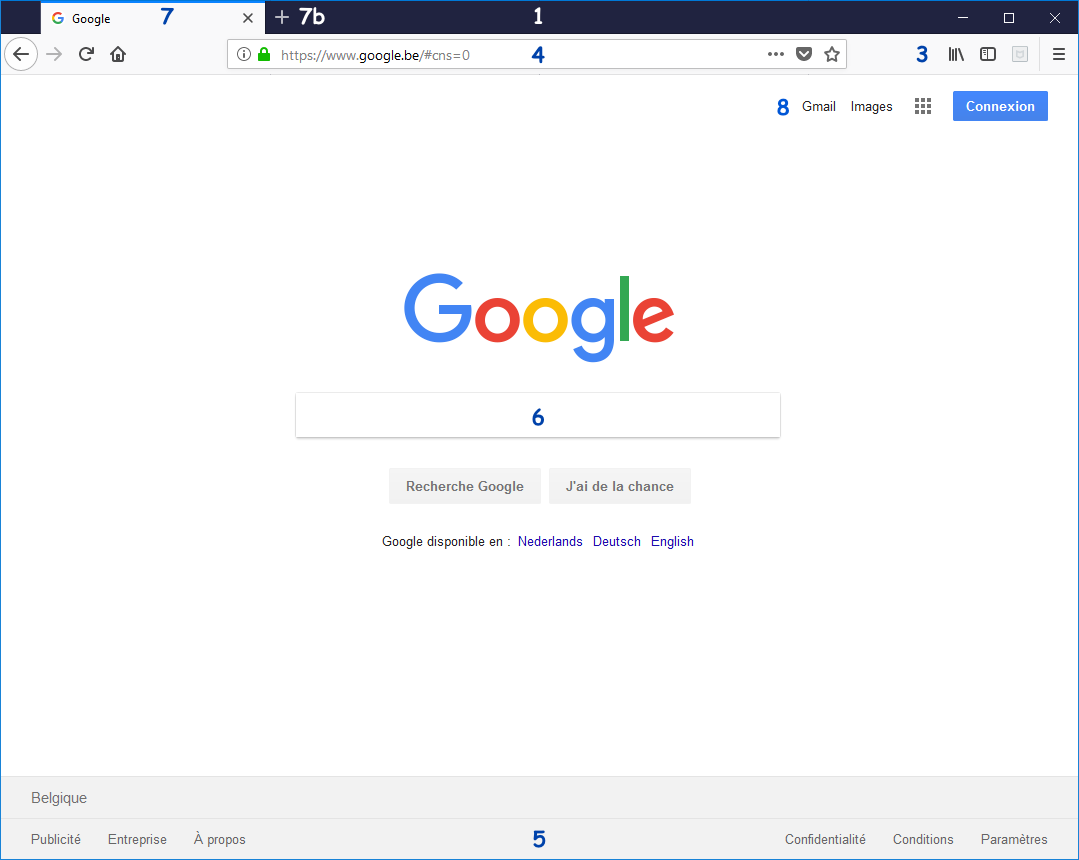Open the Library bookshelf icon
The width and height of the screenshot is (1079, 860).
[956, 54]
